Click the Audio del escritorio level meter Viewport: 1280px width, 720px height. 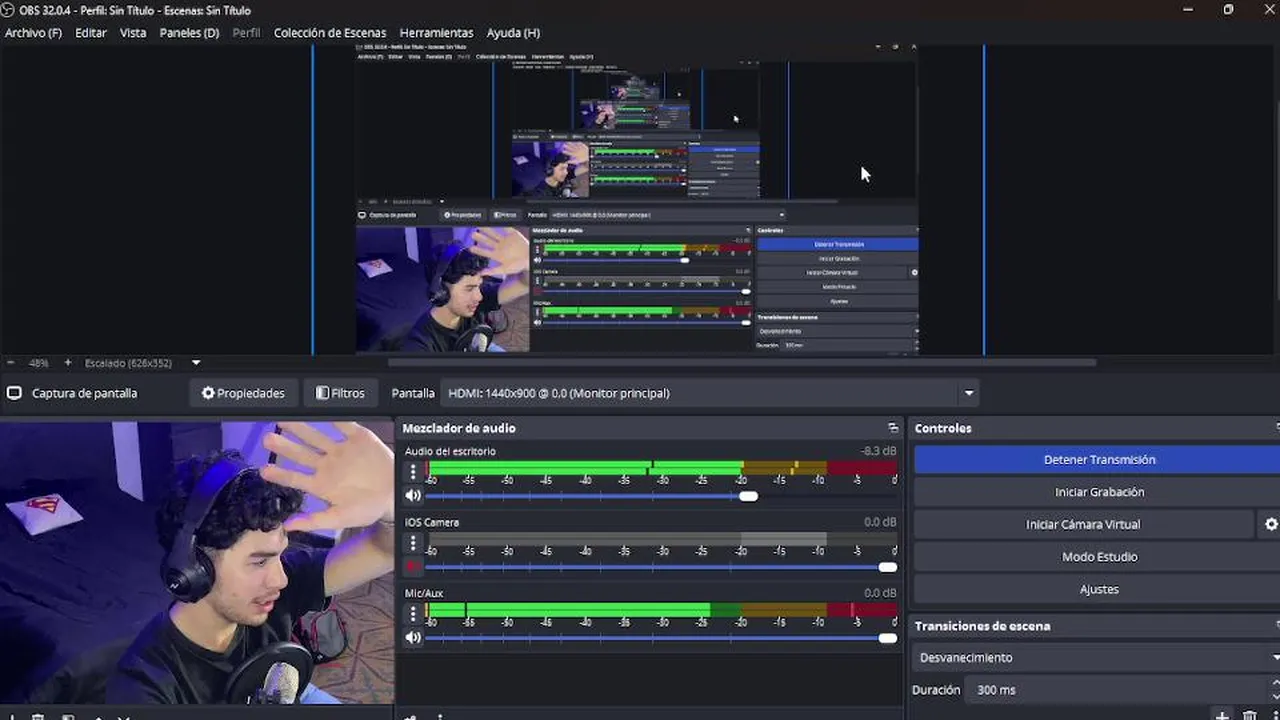pos(662,468)
